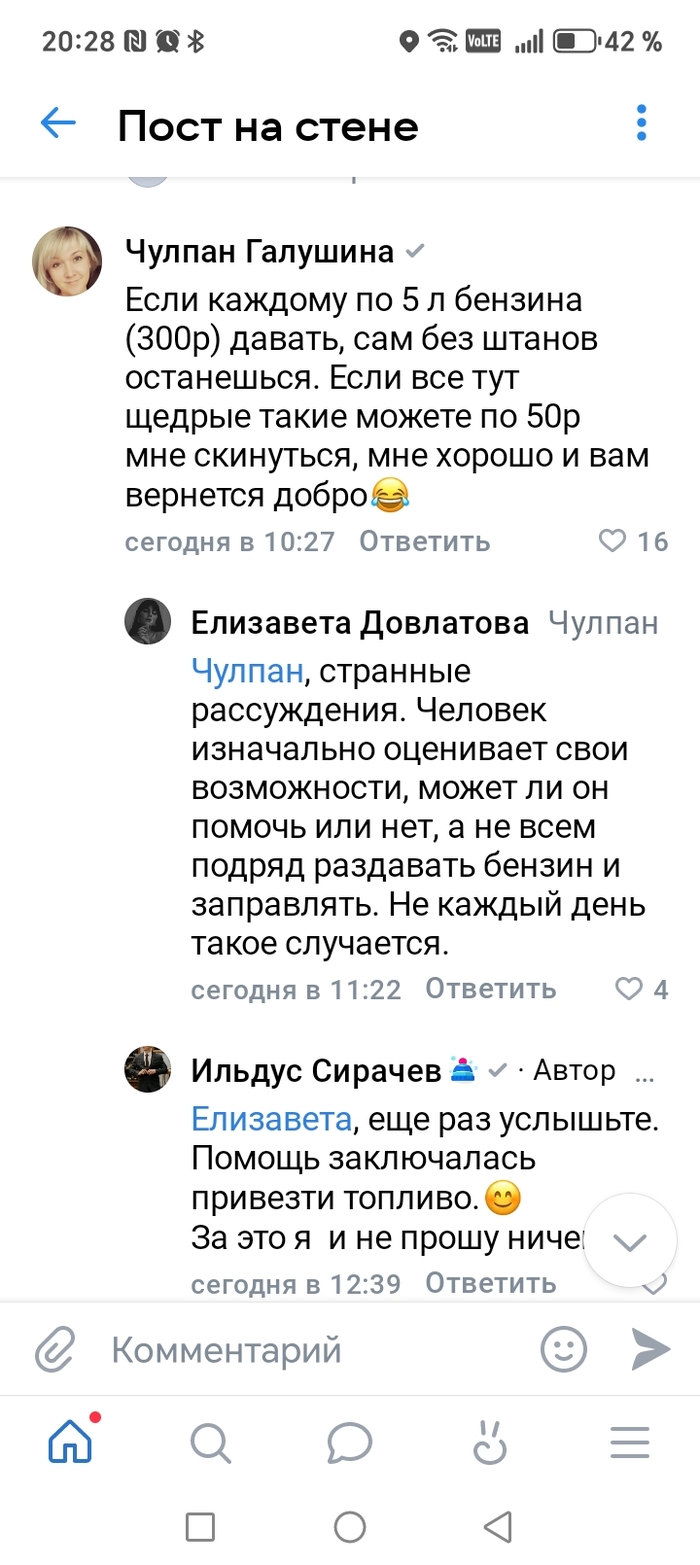Go to the home feed tab
Image resolution: width=700 pixels, height=1565 pixels.
(x=71, y=1443)
